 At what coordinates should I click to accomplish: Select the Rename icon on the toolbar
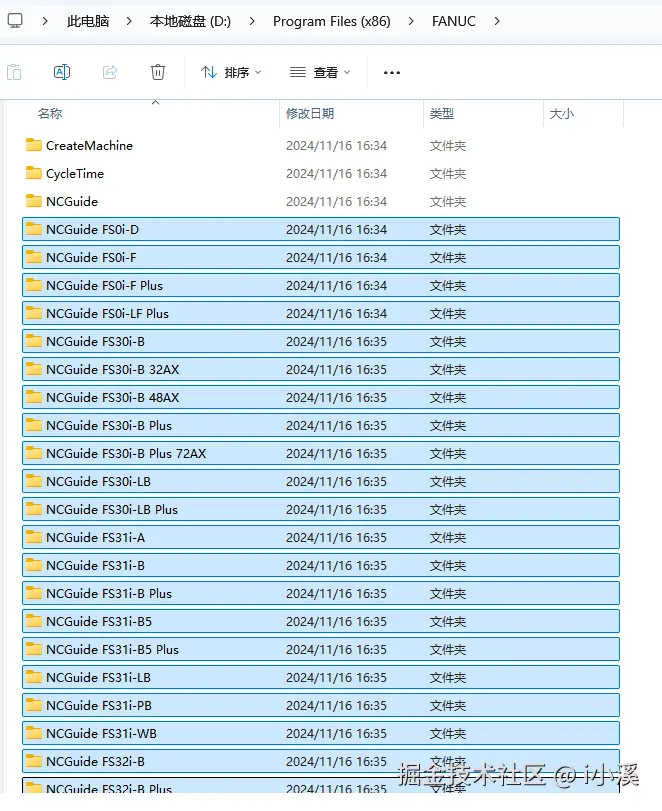61,72
